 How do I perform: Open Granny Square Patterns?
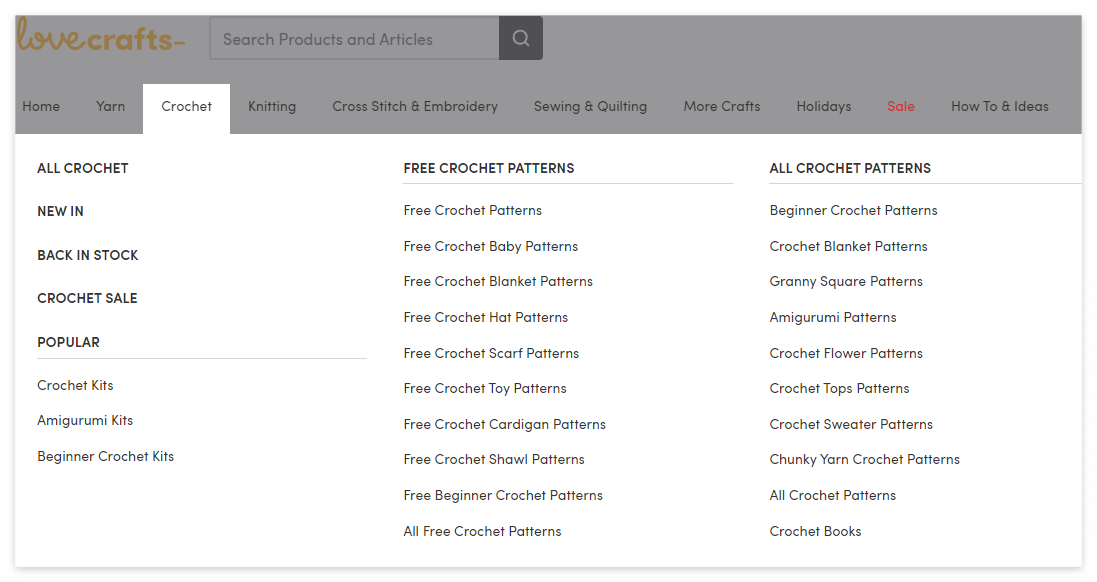point(846,281)
